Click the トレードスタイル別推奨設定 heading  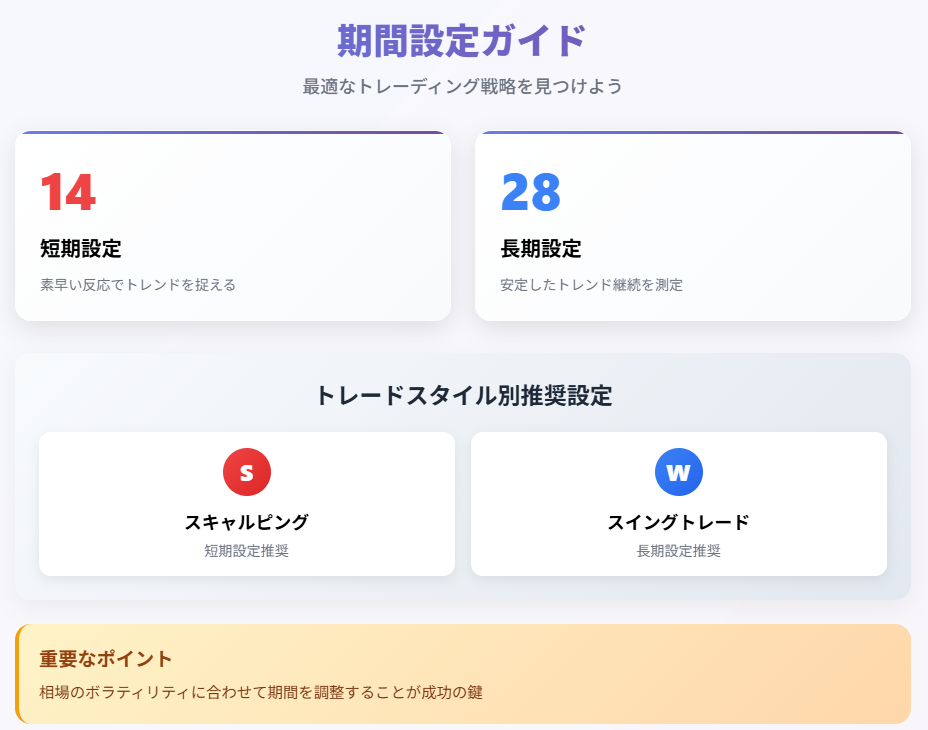tap(463, 395)
